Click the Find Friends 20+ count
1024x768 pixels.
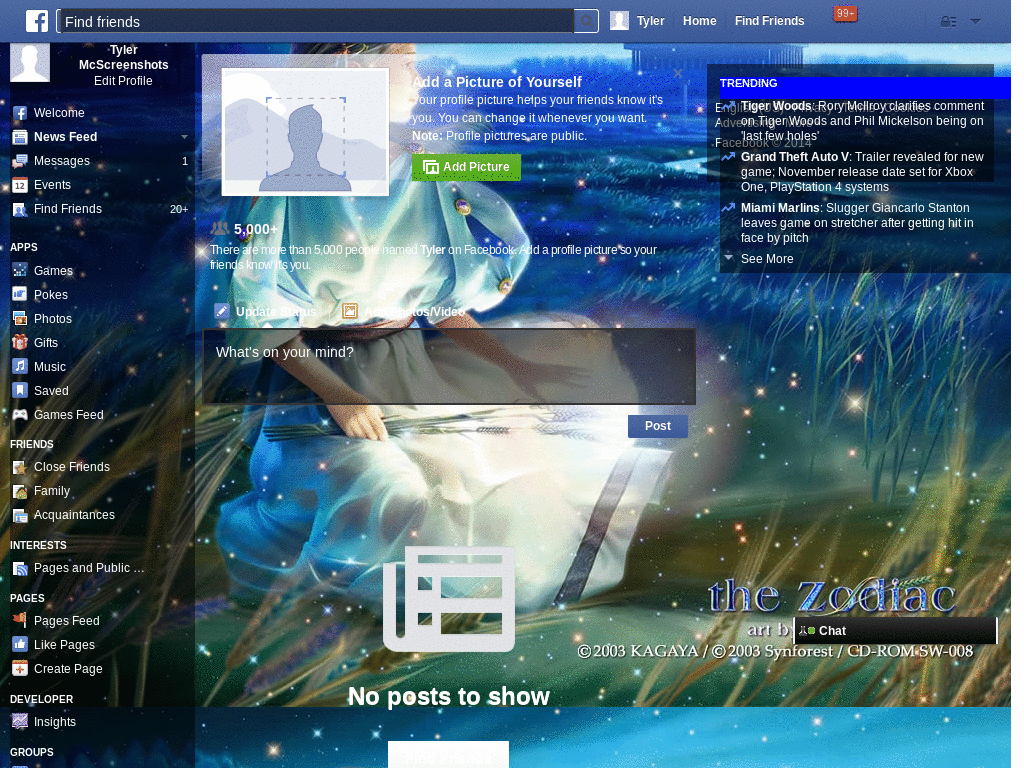point(179,210)
